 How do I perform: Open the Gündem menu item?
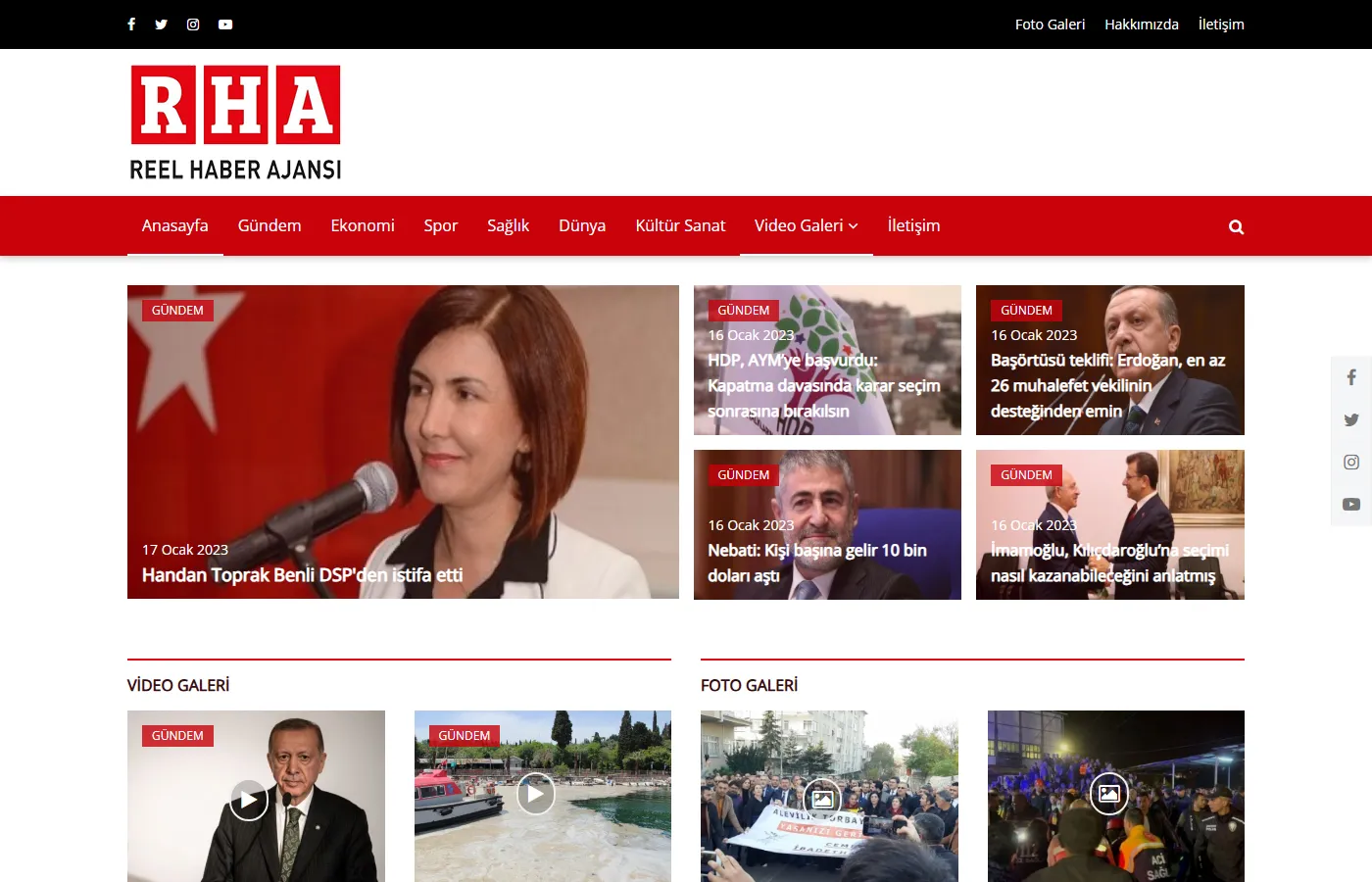pyautogui.click(x=269, y=225)
